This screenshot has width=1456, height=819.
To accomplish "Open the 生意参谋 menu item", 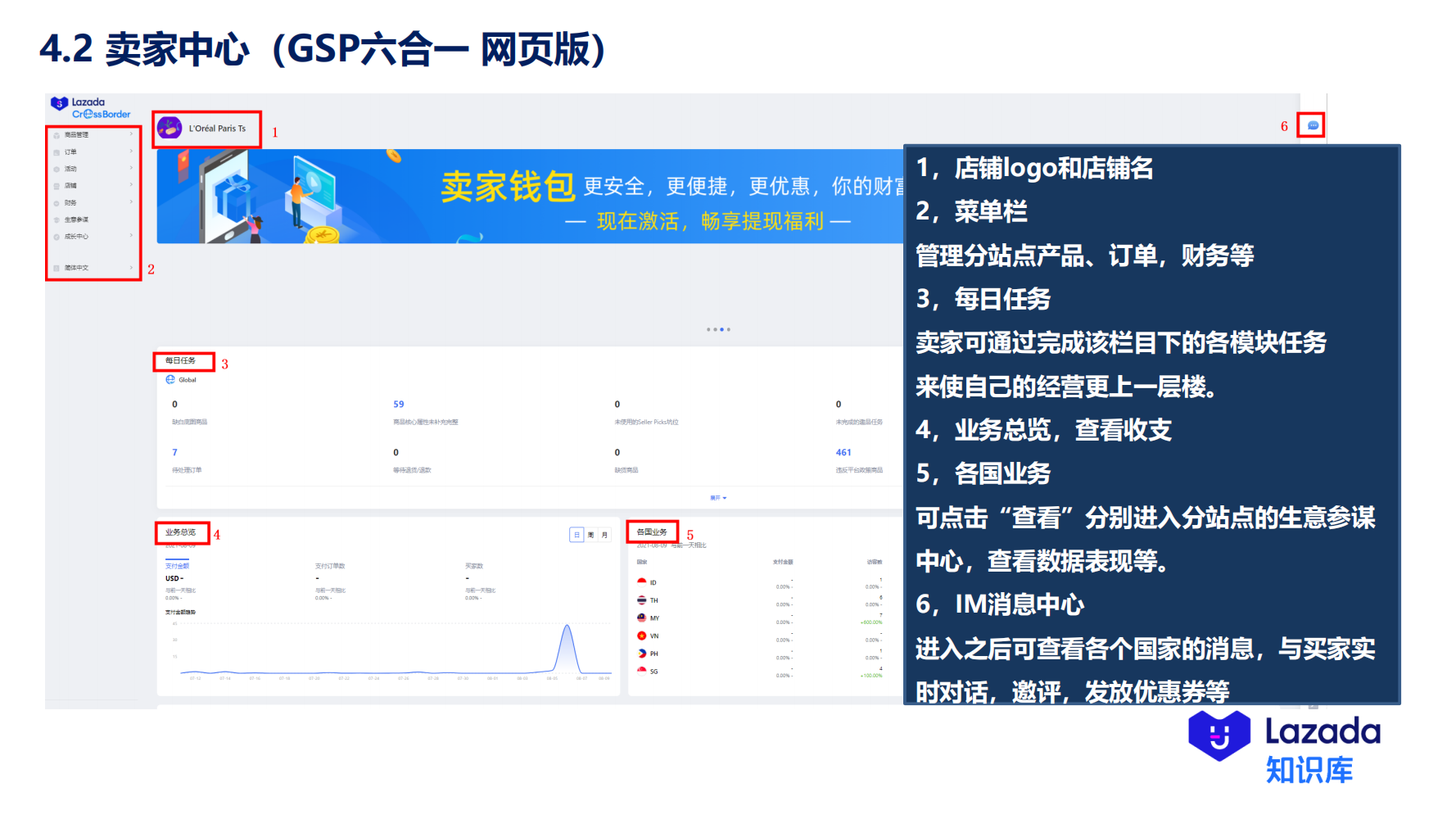I will coord(79,219).
